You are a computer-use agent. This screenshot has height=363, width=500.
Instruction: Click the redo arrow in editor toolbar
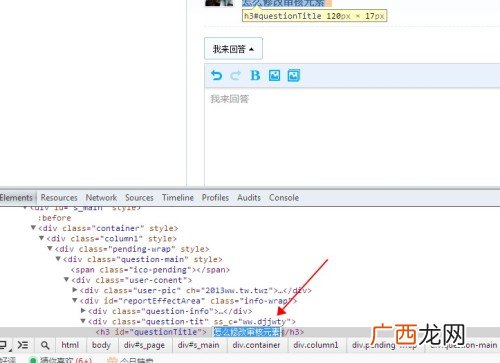(x=235, y=75)
